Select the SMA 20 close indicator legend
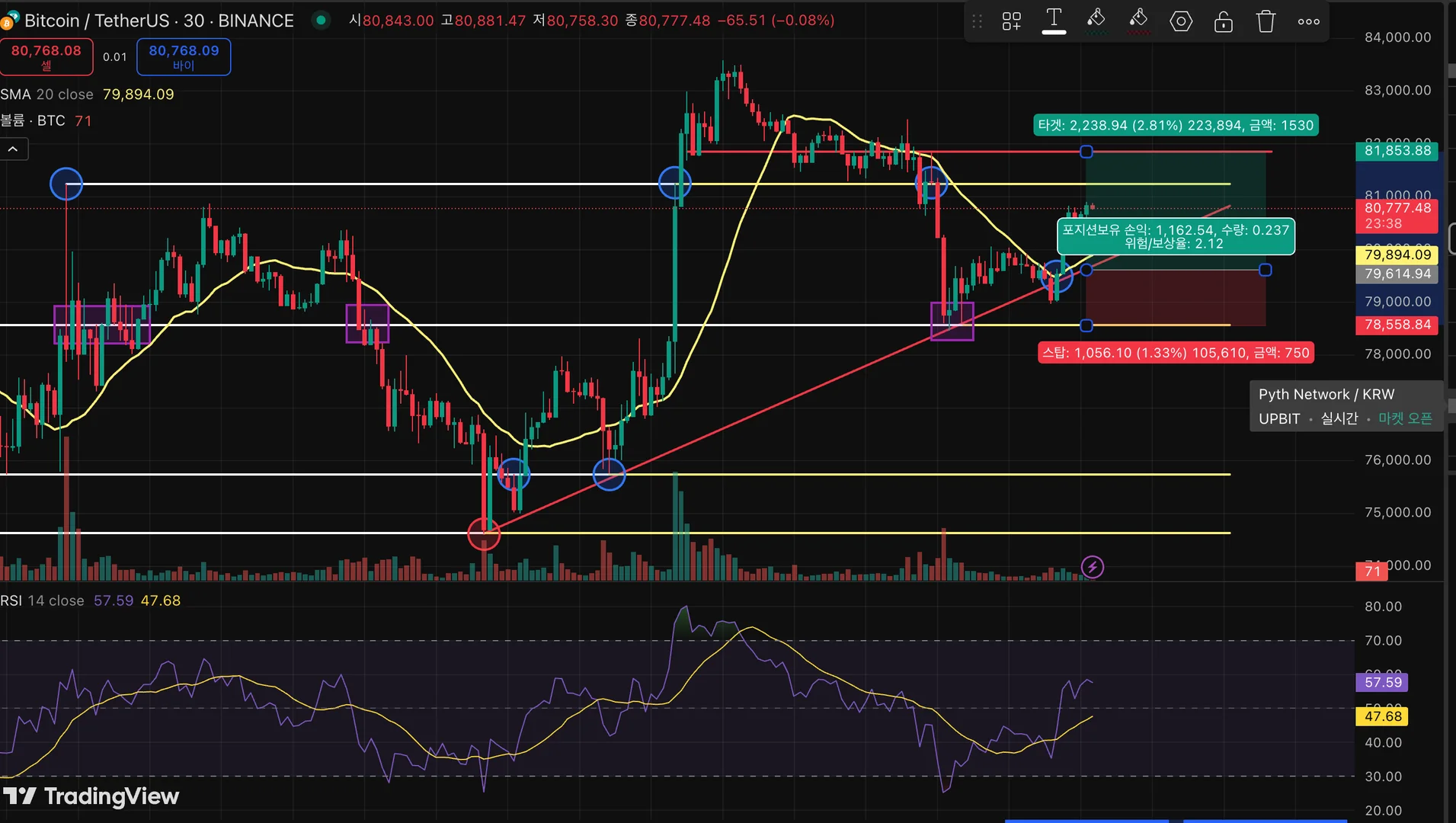Viewport: 1456px width, 823px height. 87,94
